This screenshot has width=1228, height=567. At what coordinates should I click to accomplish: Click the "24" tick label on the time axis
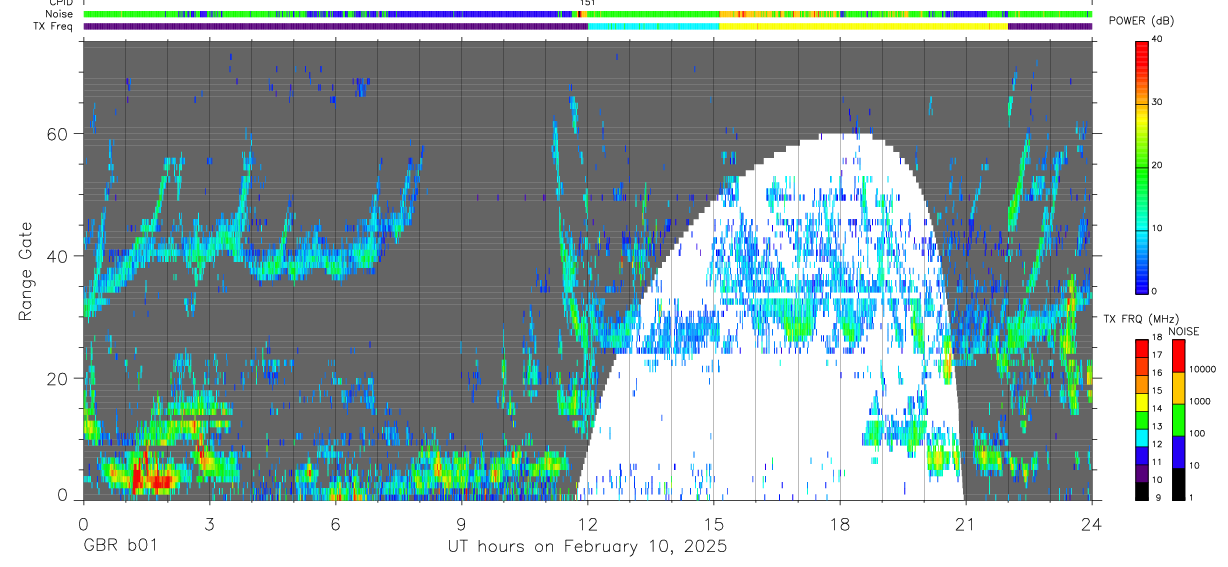point(1092,524)
